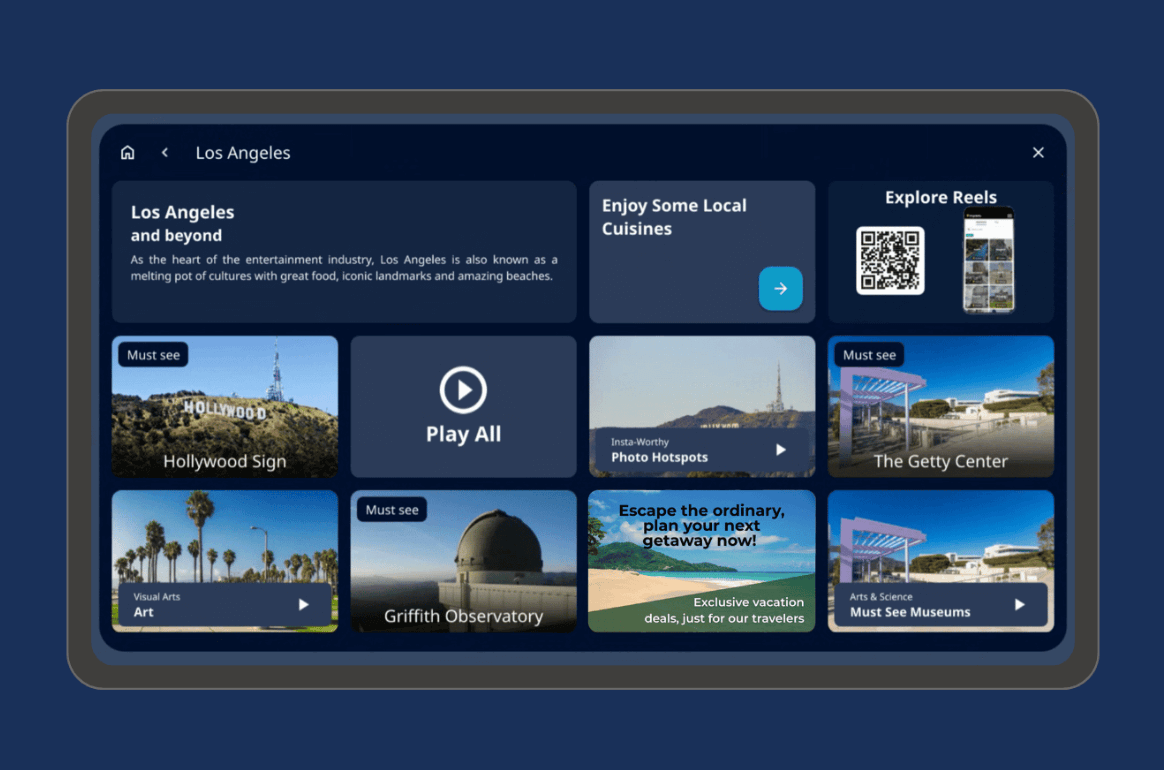Play the Must See Museums collection
This screenshot has height=770, width=1164.
pos(1020,605)
